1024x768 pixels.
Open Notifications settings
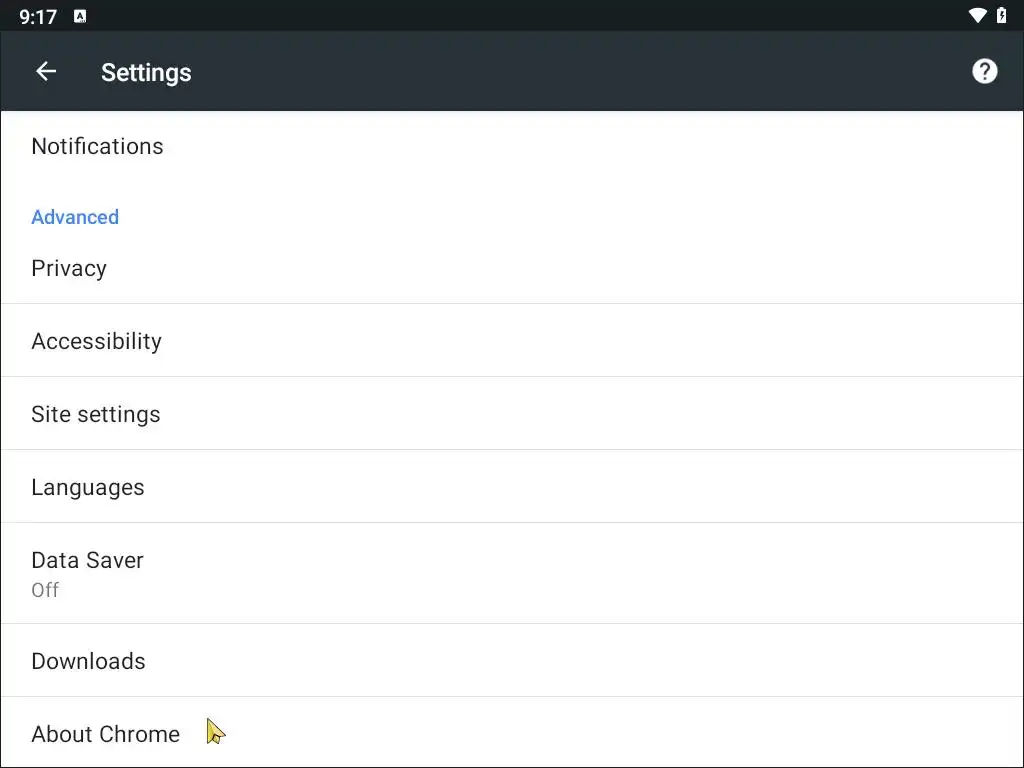[97, 146]
